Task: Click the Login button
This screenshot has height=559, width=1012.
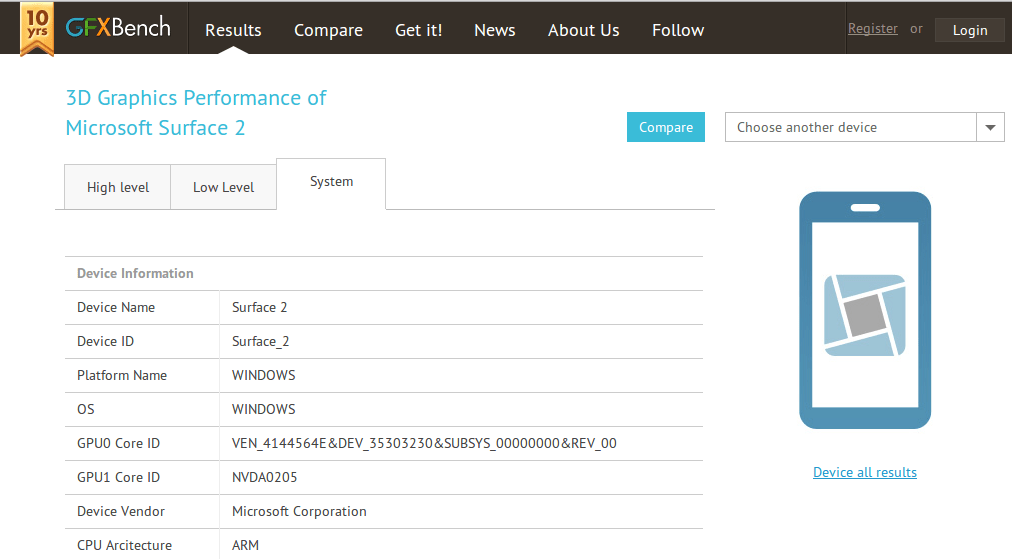Action: point(970,30)
